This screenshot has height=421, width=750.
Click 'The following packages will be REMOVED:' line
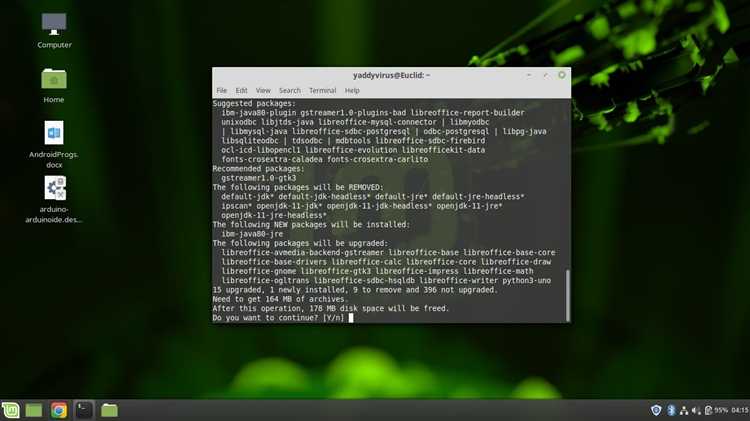pos(298,188)
